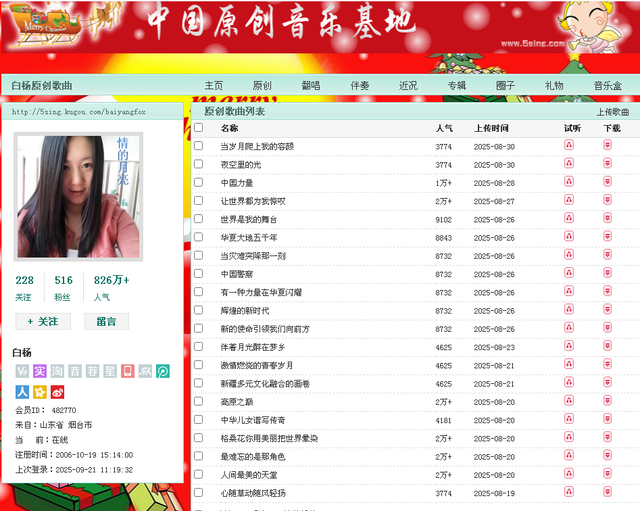Play preview of 中国力量

pos(569,182)
